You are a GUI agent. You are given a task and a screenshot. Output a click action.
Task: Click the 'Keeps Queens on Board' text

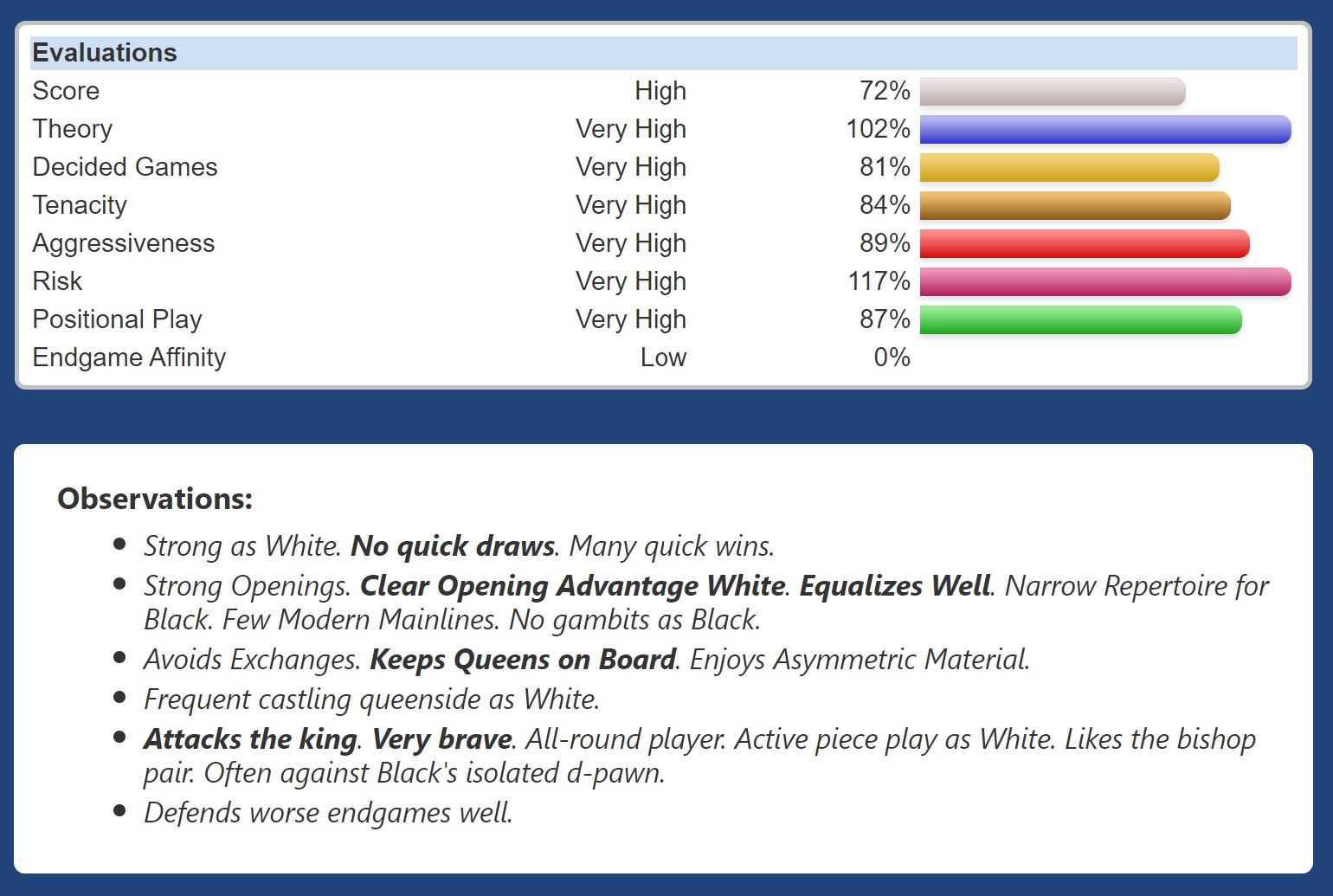pyautogui.click(x=523, y=660)
